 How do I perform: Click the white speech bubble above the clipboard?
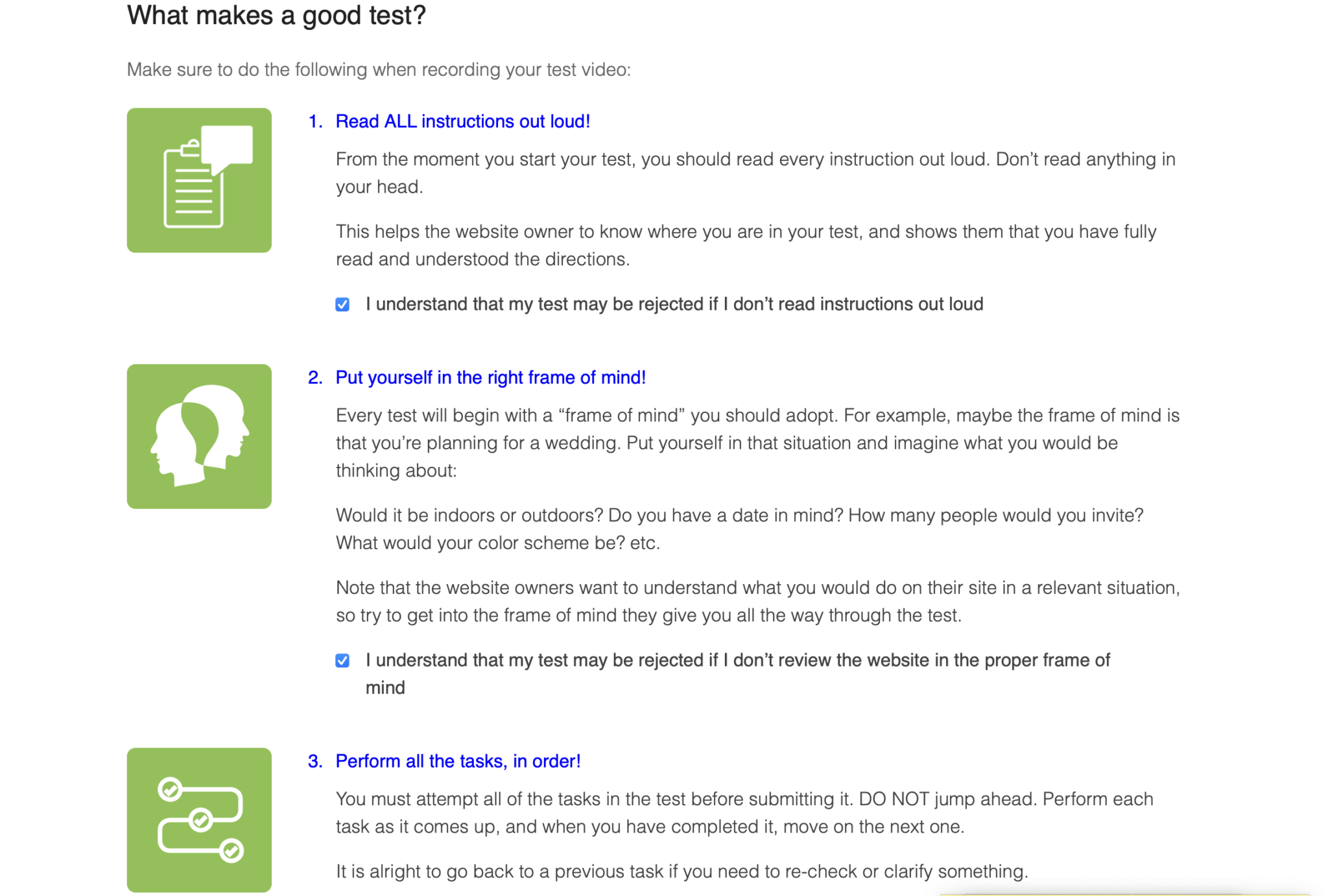coord(227,148)
